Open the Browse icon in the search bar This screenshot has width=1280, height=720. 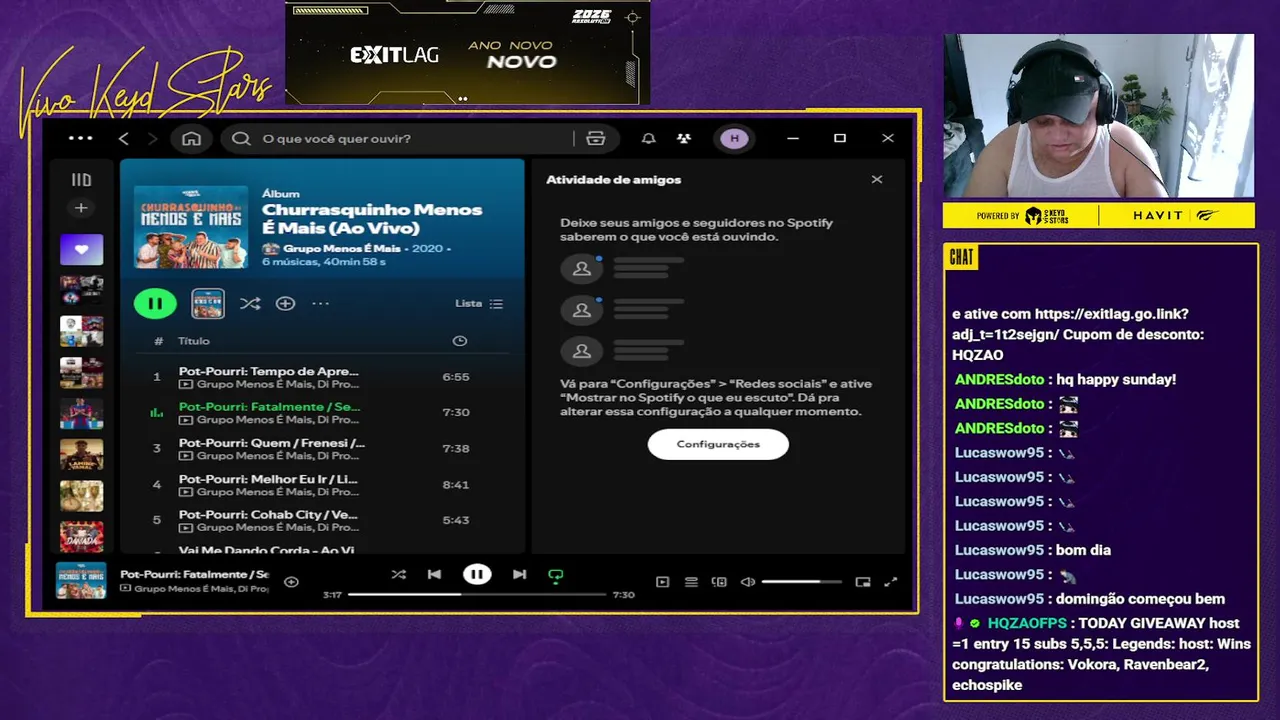click(596, 139)
